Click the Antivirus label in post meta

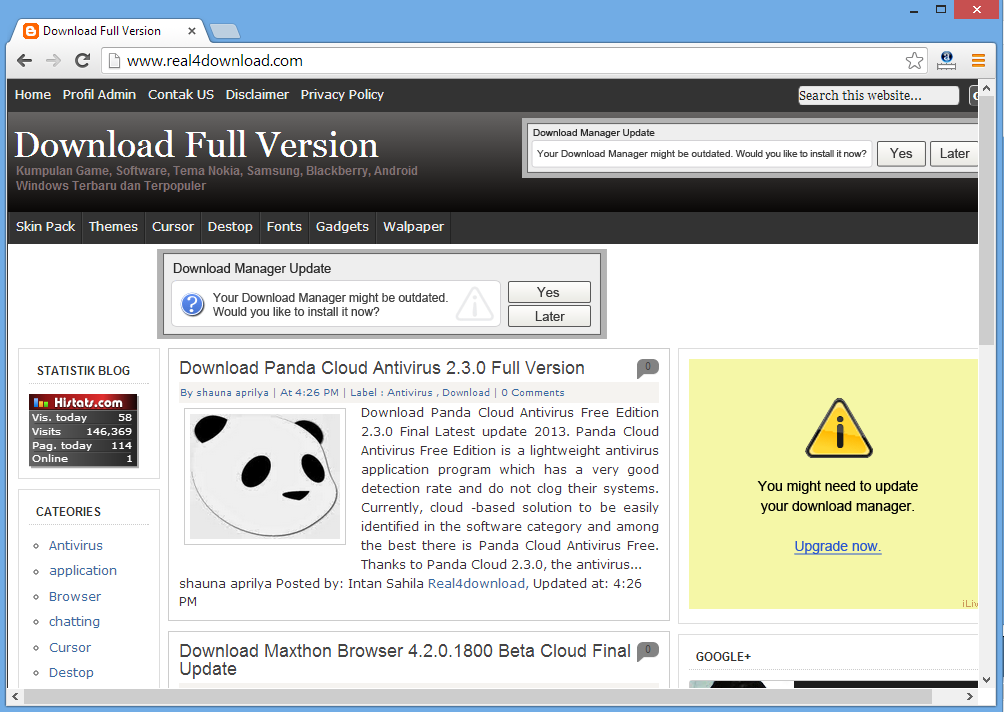point(410,392)
